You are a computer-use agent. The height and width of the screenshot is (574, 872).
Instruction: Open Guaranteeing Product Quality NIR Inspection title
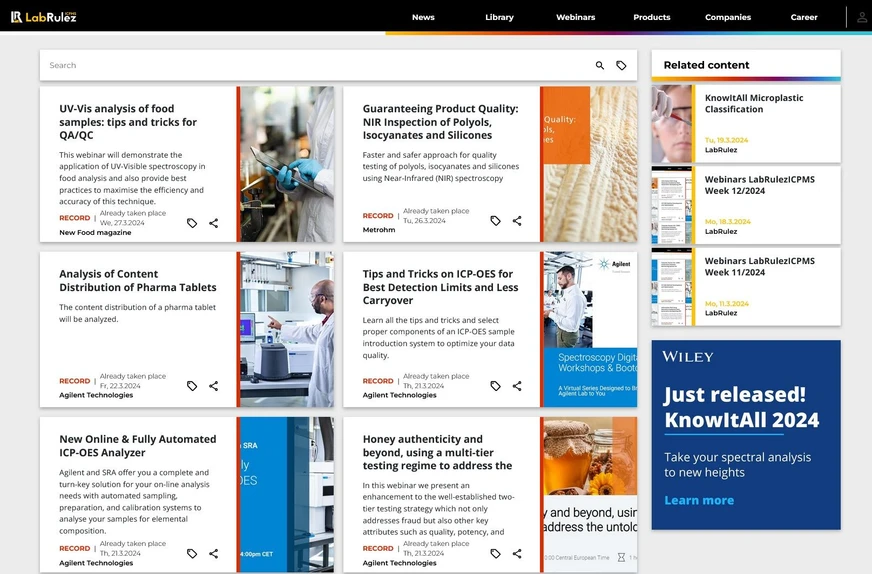click(x=440, y=122)
